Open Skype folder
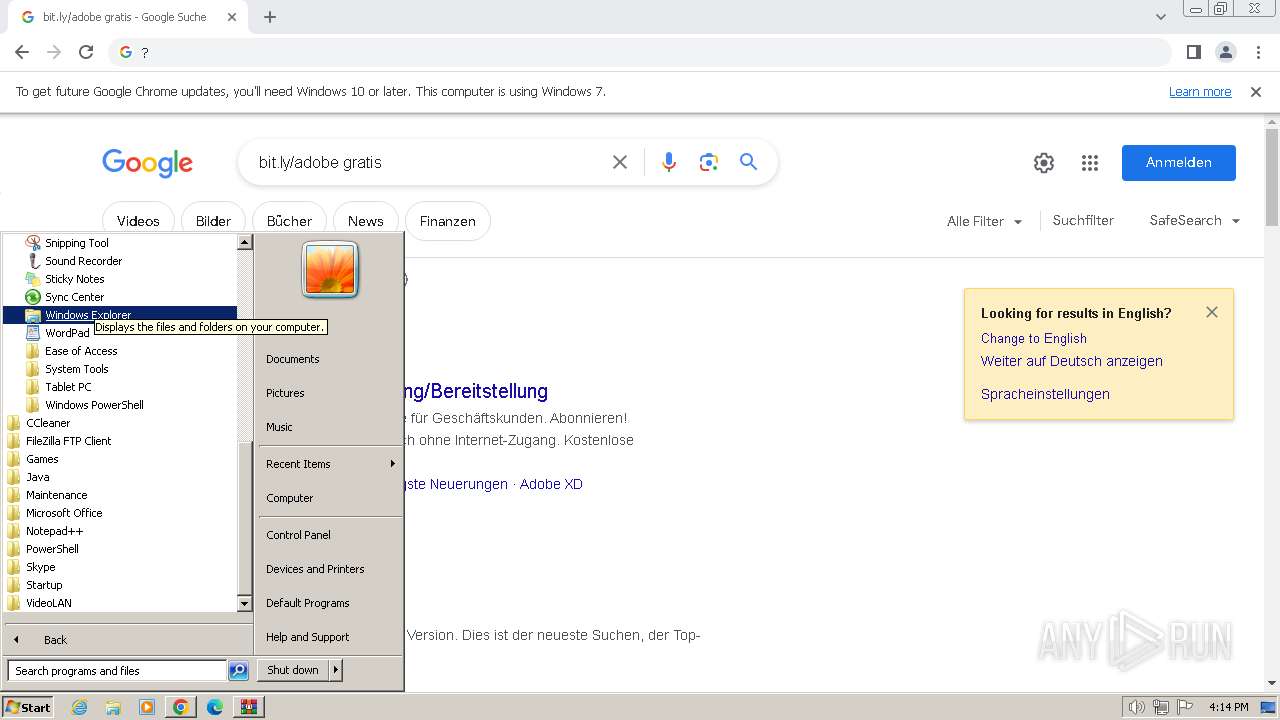This screenshot has height=720, width=1280. (x=40, y=567)
